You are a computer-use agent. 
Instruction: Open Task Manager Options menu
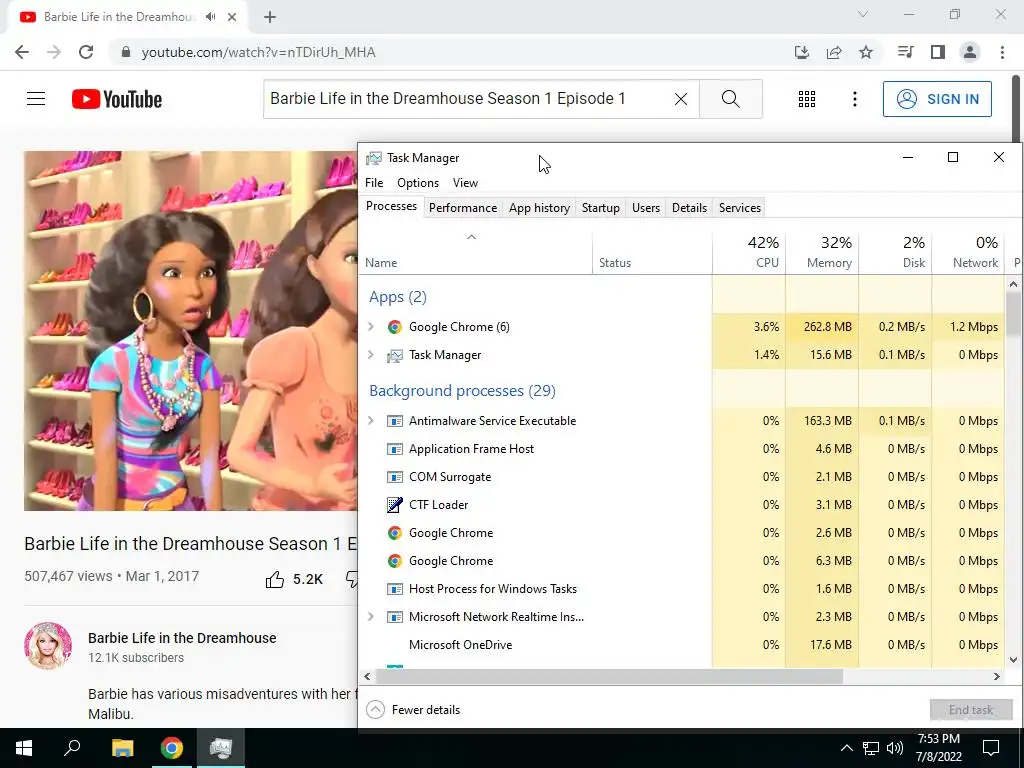[418, 183]
